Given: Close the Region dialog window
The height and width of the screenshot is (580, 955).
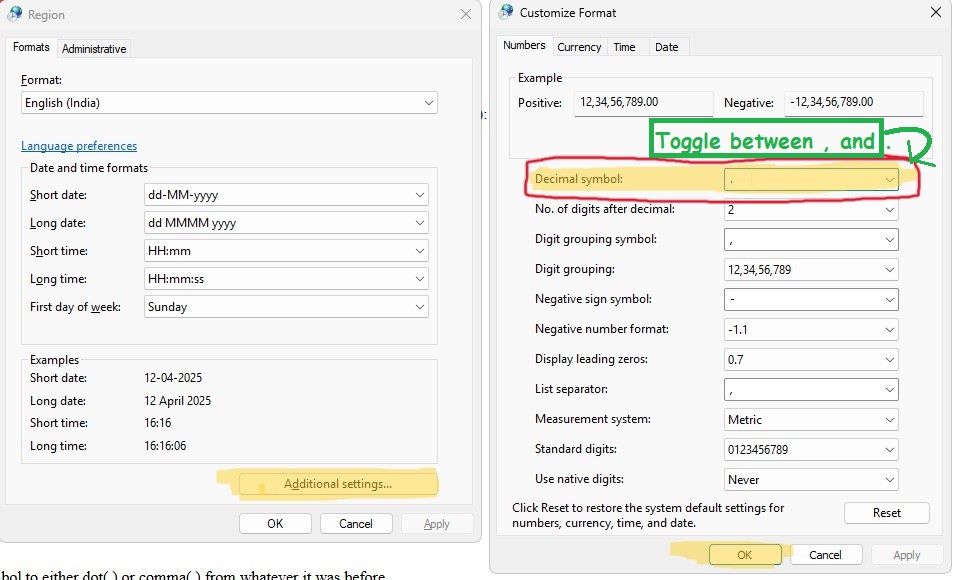Looking at the screenshot, I should (x=466, y=14).
